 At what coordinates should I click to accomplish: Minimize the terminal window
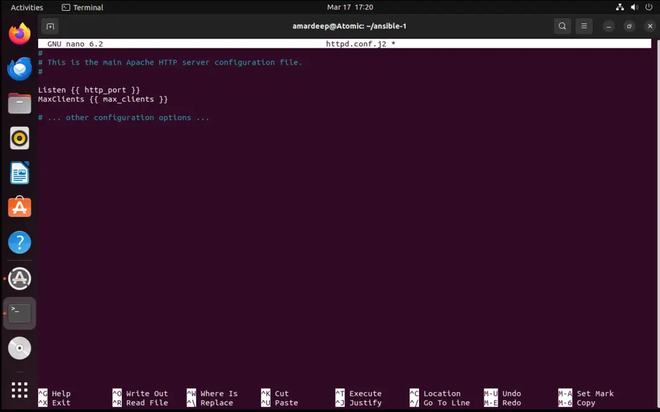609,26
